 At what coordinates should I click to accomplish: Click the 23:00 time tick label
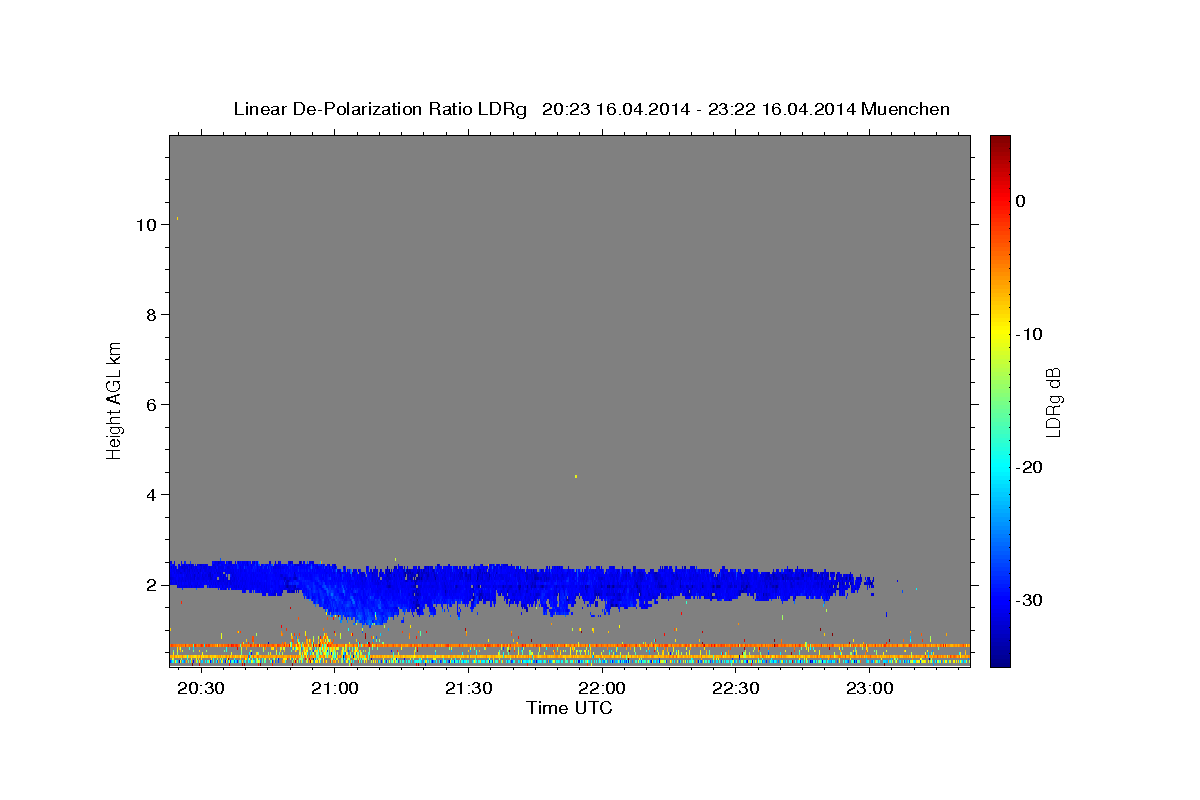(x=870, y=689)
